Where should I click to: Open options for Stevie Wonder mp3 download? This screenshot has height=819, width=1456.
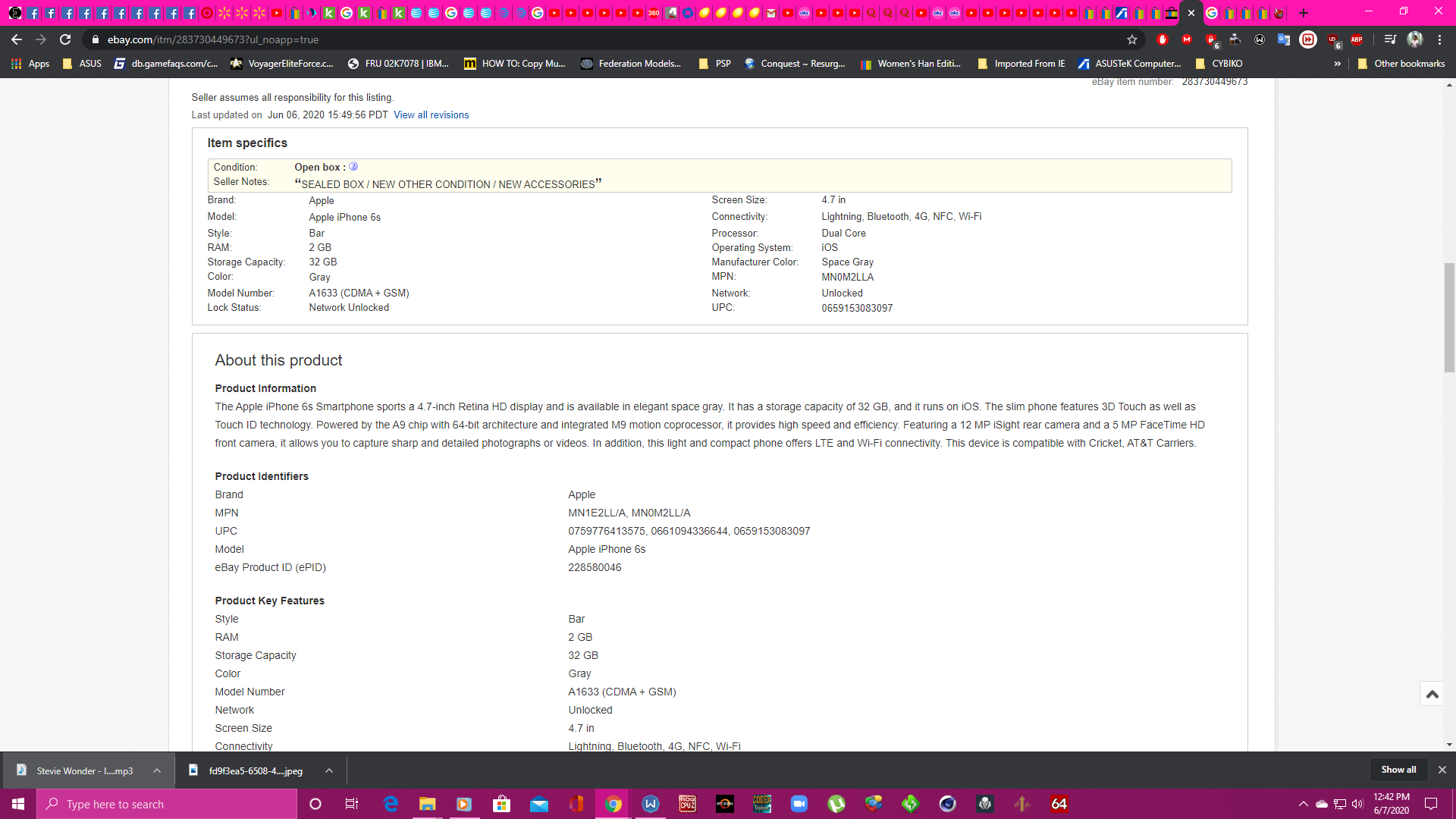pyautogui.click(x=157, y=770)
